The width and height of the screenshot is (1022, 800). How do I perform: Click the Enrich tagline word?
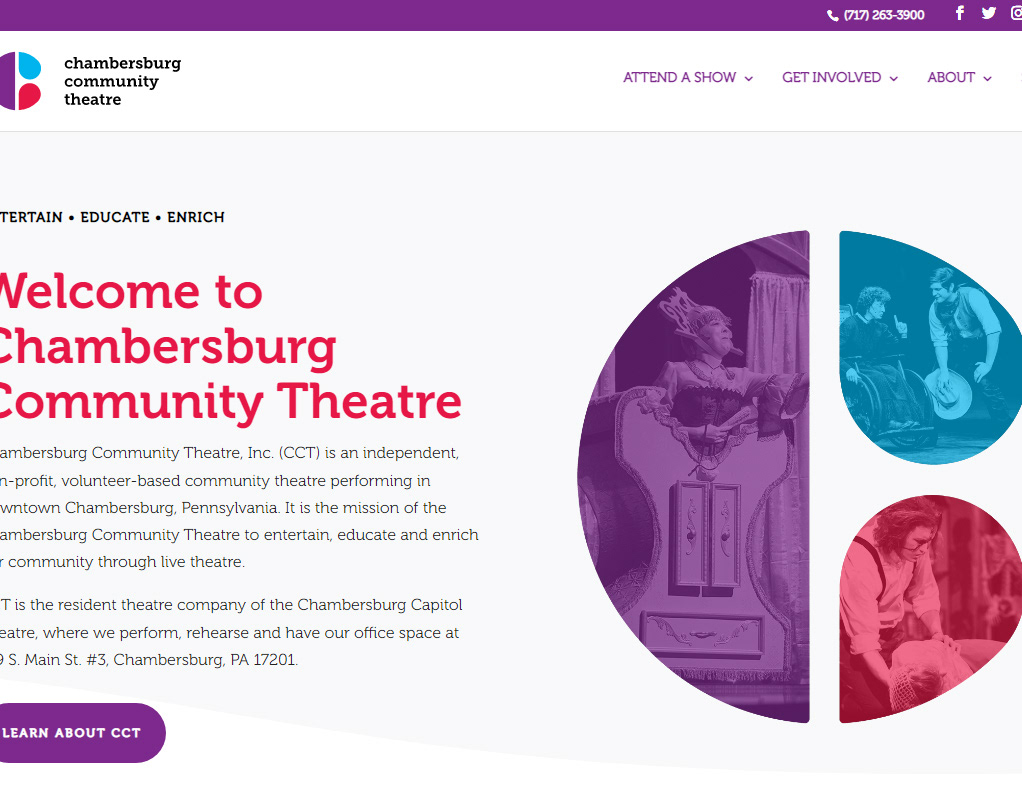(196, 217)
